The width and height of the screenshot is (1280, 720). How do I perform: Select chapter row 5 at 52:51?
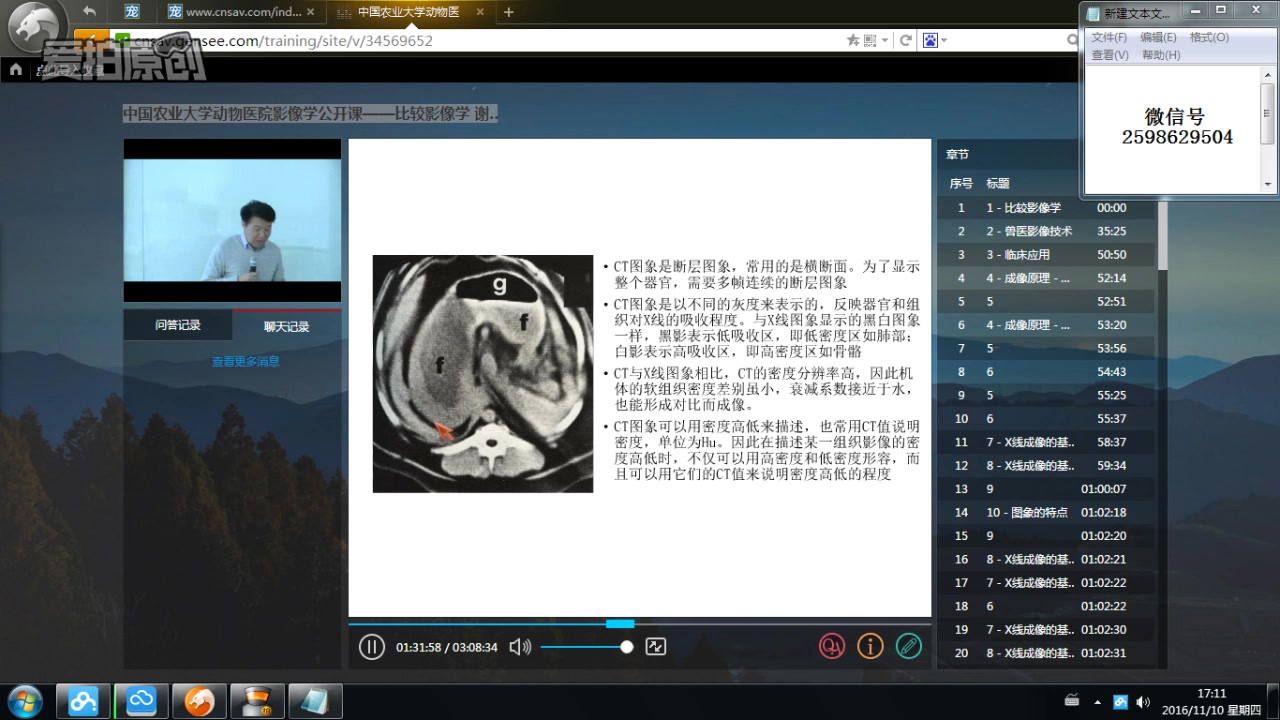coord(1046,301)
